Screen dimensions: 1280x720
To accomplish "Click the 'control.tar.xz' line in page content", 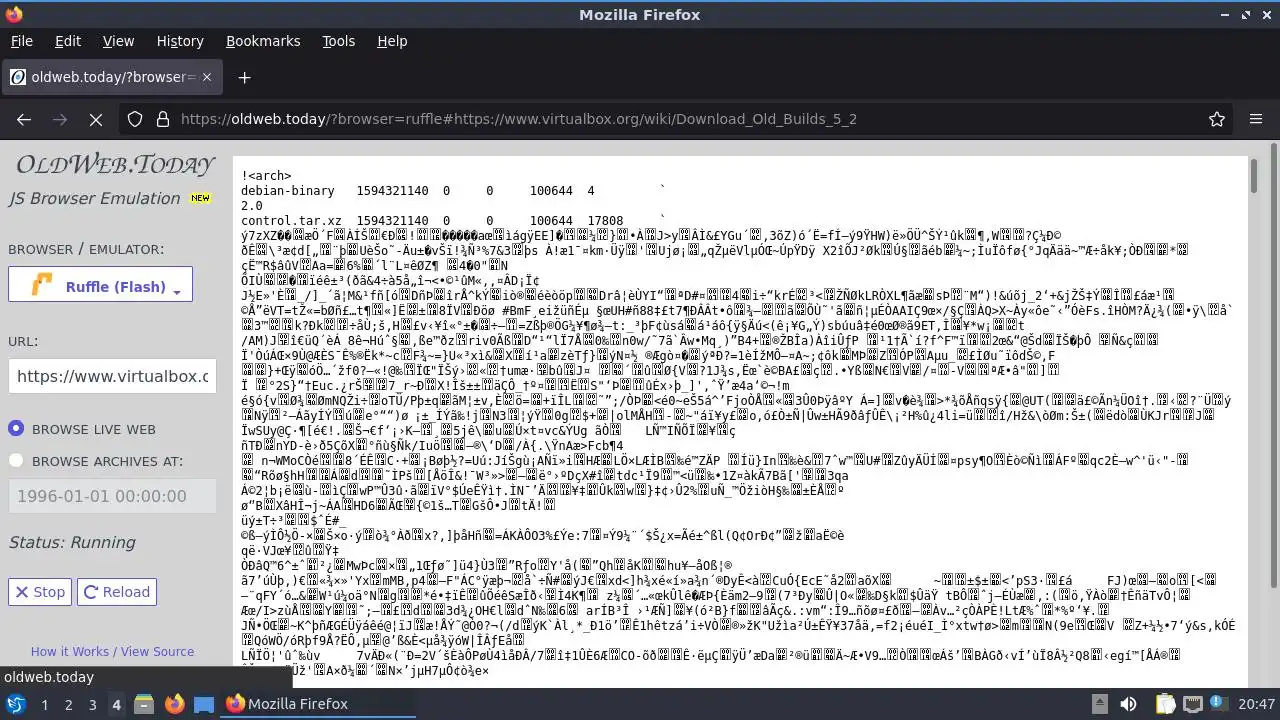I will (292, 221).
